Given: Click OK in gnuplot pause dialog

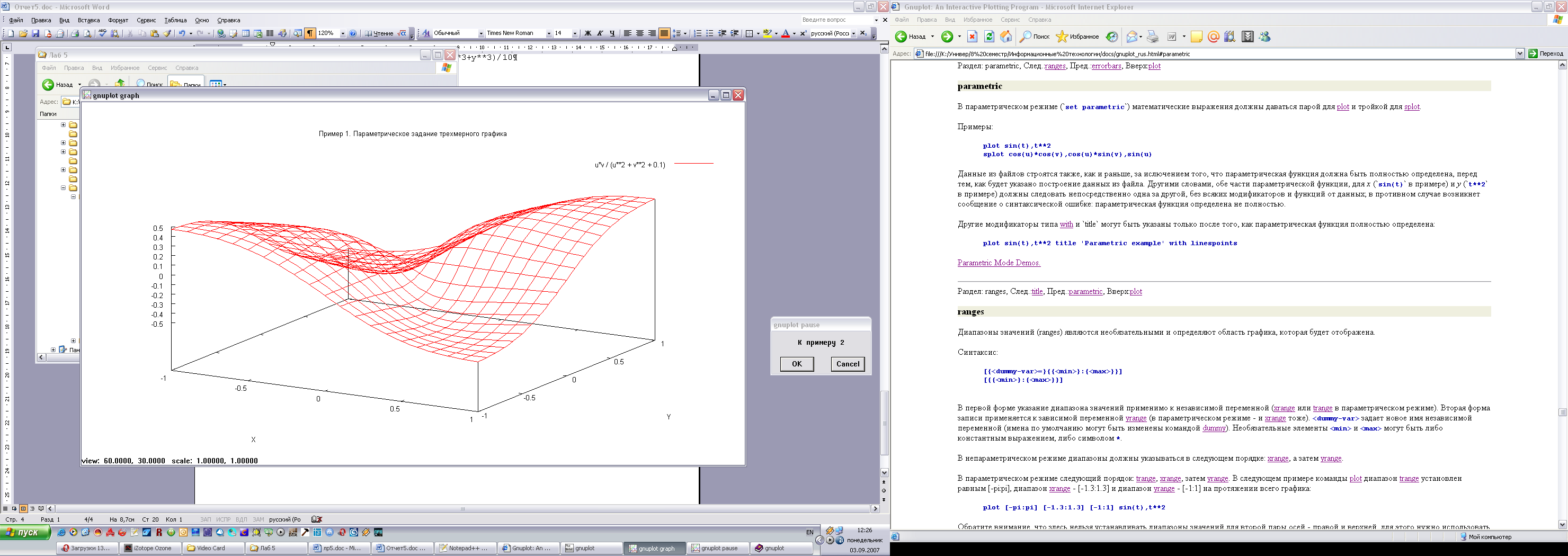Looking at the screenshot, I should tap(797, 364).
